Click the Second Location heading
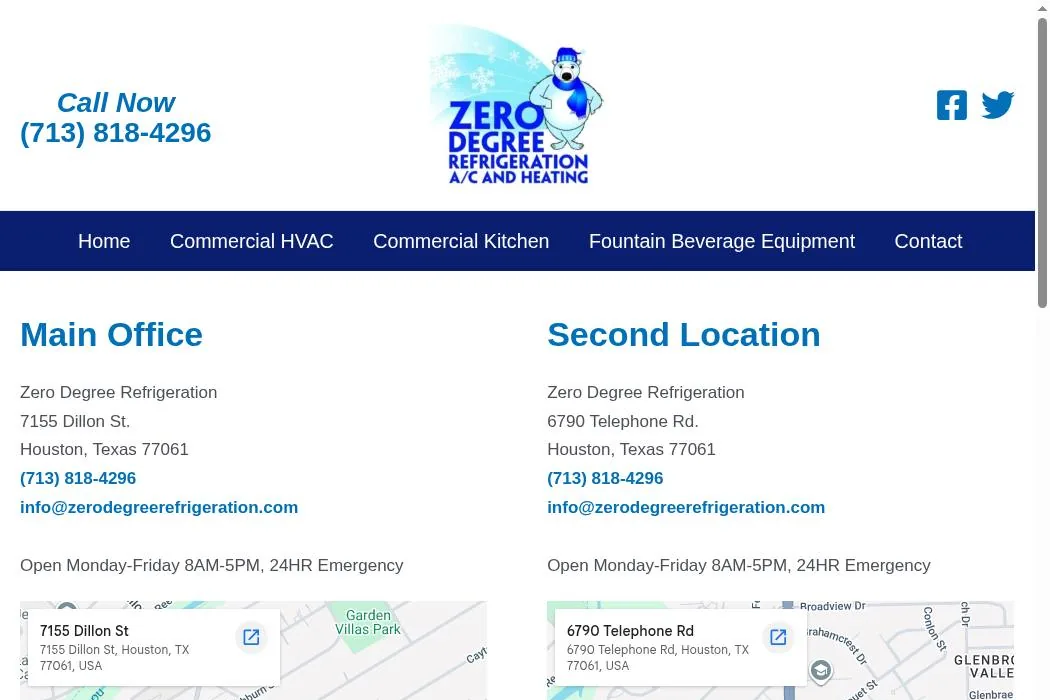This screenshot has height=700, width=1050. pyautogui.click(x=684, y=334)
